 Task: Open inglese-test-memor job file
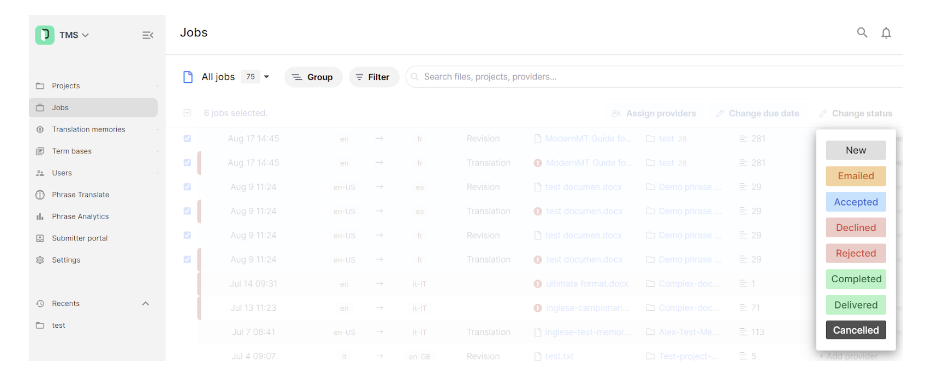click(x=588, y=332)
